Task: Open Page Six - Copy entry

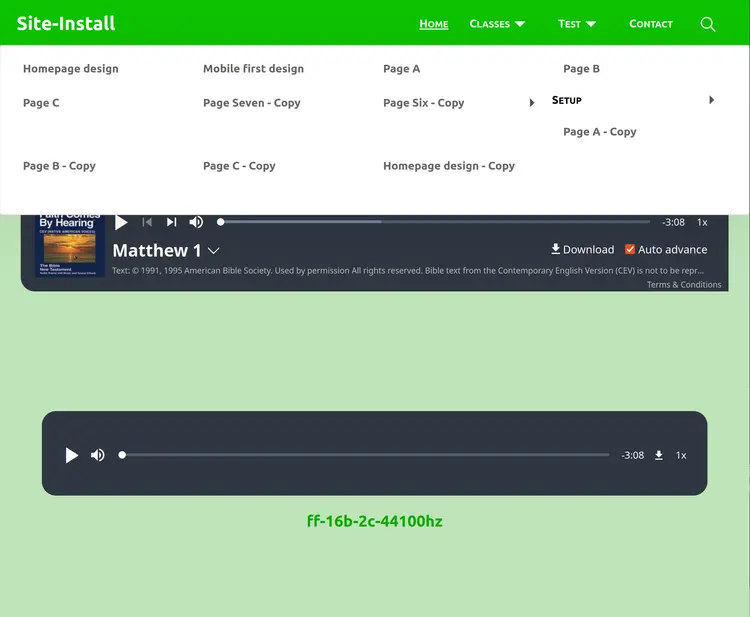Action: coord(424,103)
